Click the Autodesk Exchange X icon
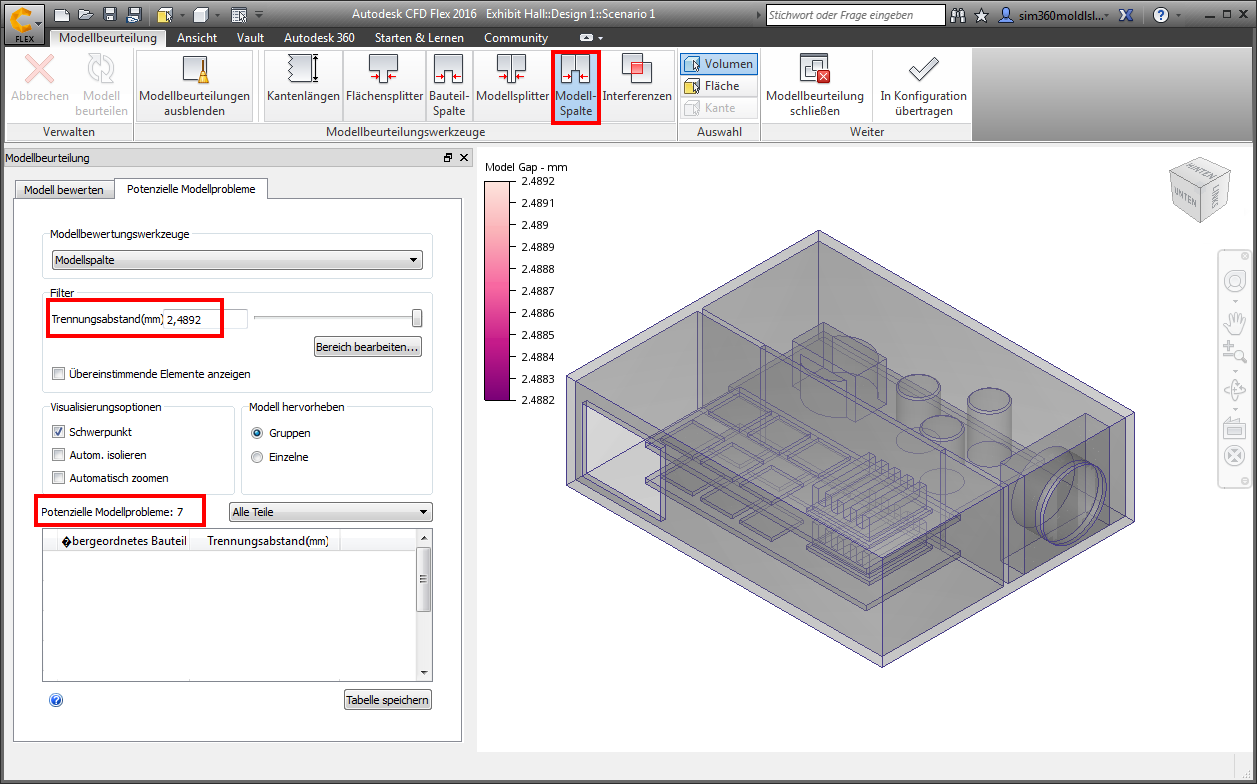 tap(1126, 15)
